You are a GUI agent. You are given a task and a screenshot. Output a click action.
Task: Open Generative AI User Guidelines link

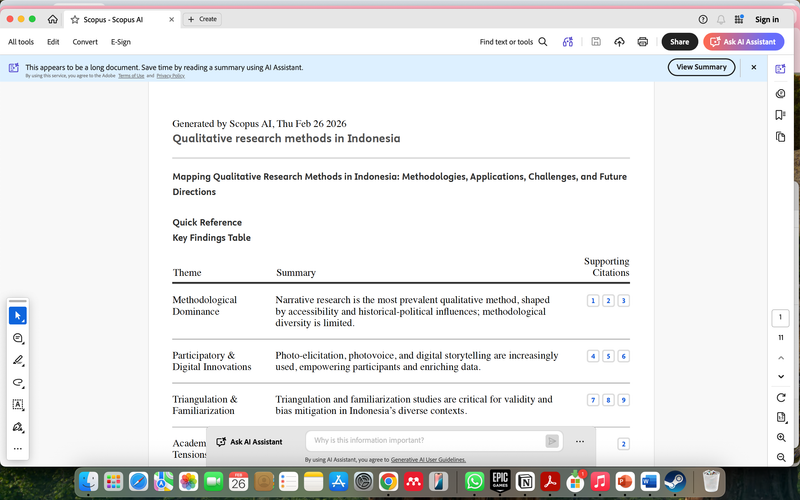point(428,460)
